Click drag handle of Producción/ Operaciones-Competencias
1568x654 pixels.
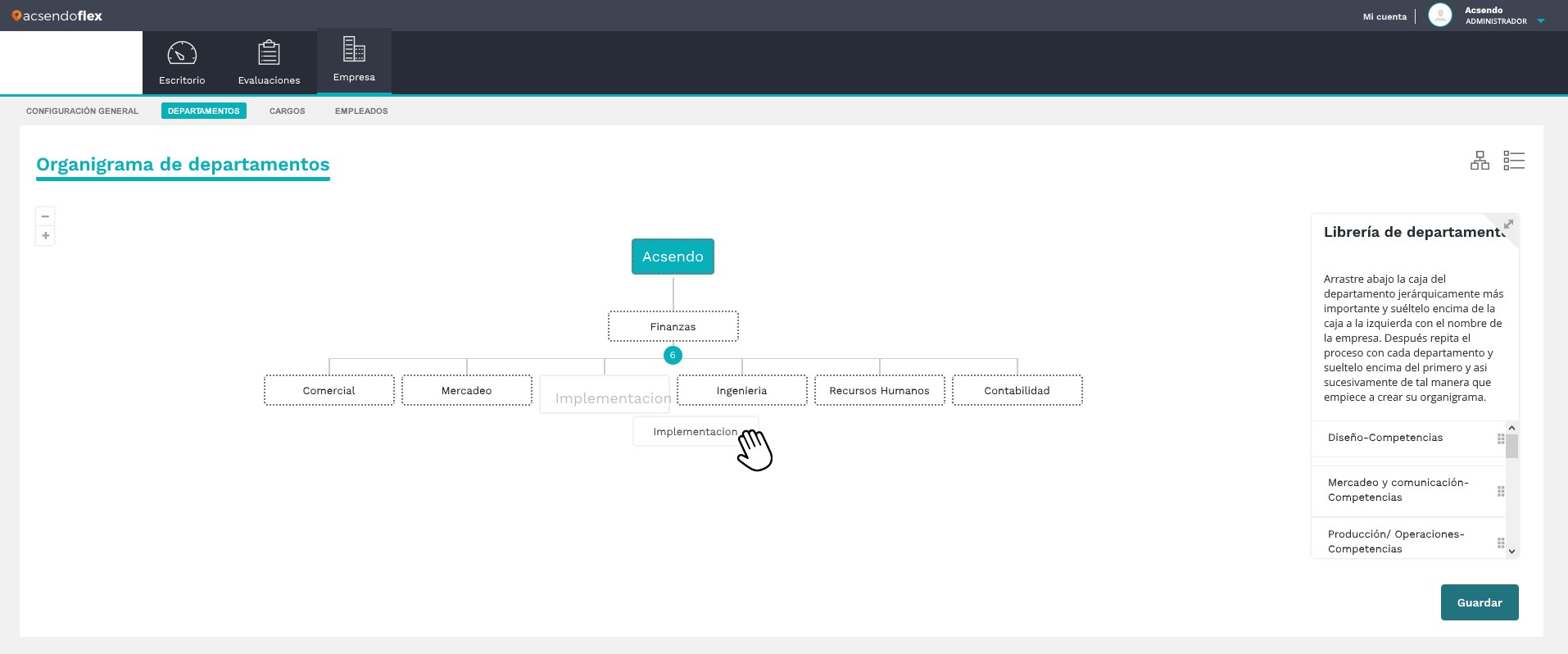[x=1501, y=543]
